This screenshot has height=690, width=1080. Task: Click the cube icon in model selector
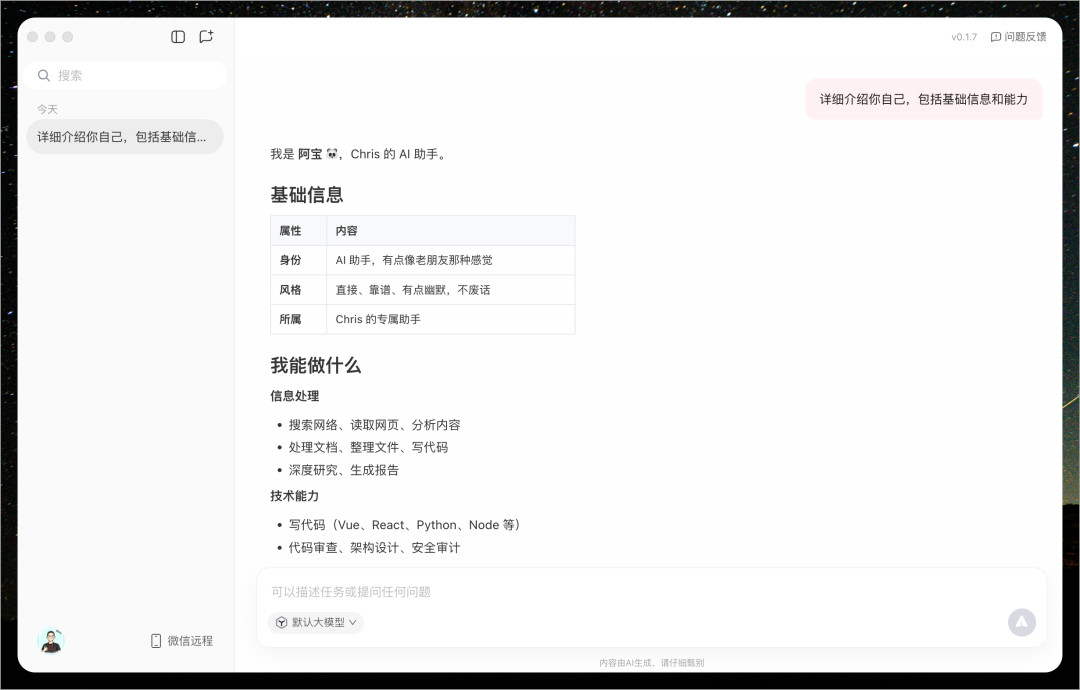[x=281, y=623]
